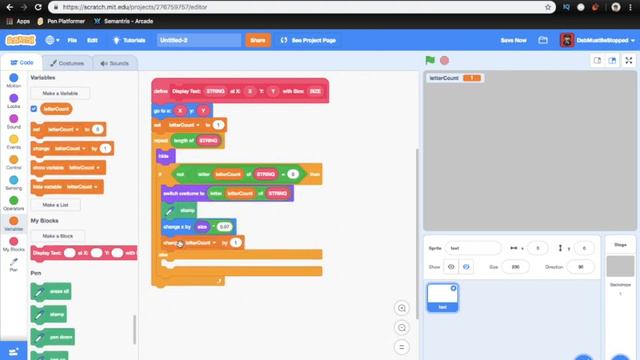This screenshot has height=360, width=640.
Task: Click the workspace vertical scrollbar
Action: pos(417,233)
